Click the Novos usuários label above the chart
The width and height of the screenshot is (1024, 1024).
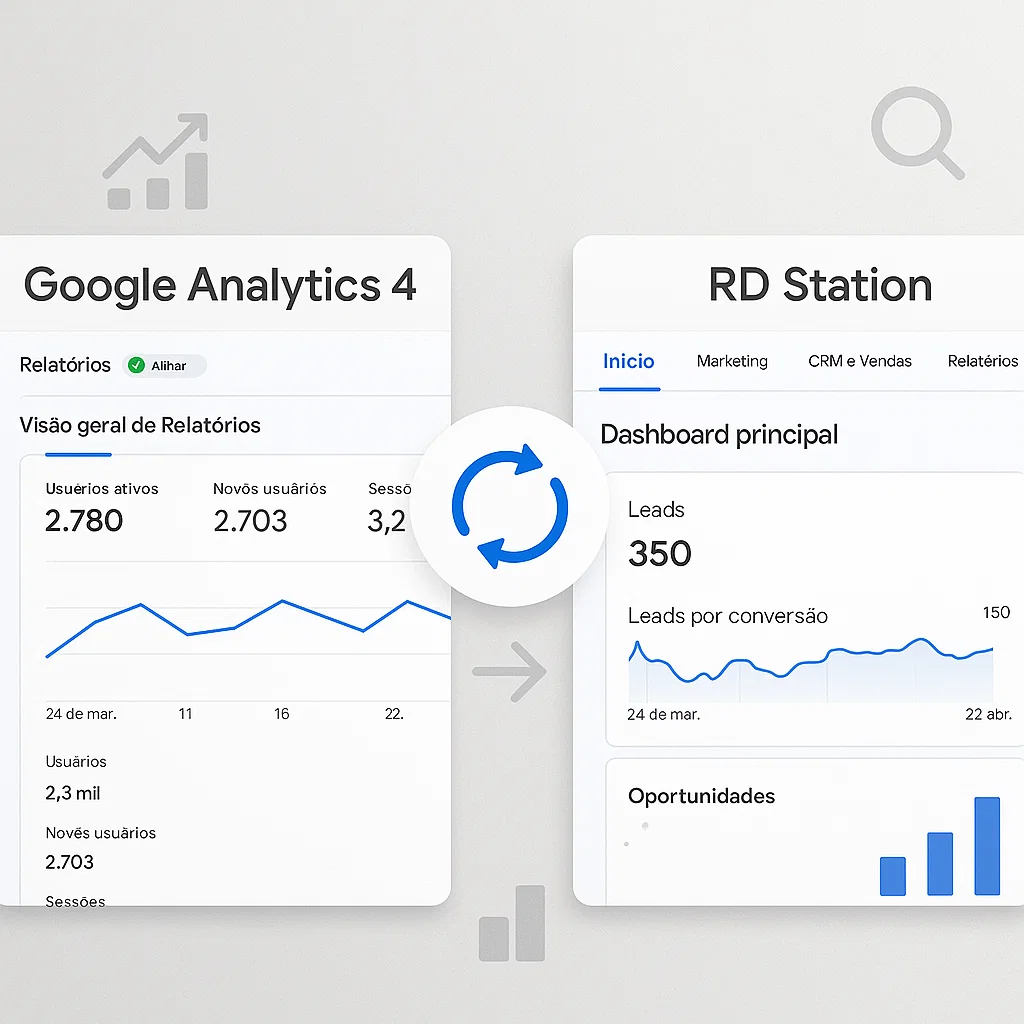270,488
